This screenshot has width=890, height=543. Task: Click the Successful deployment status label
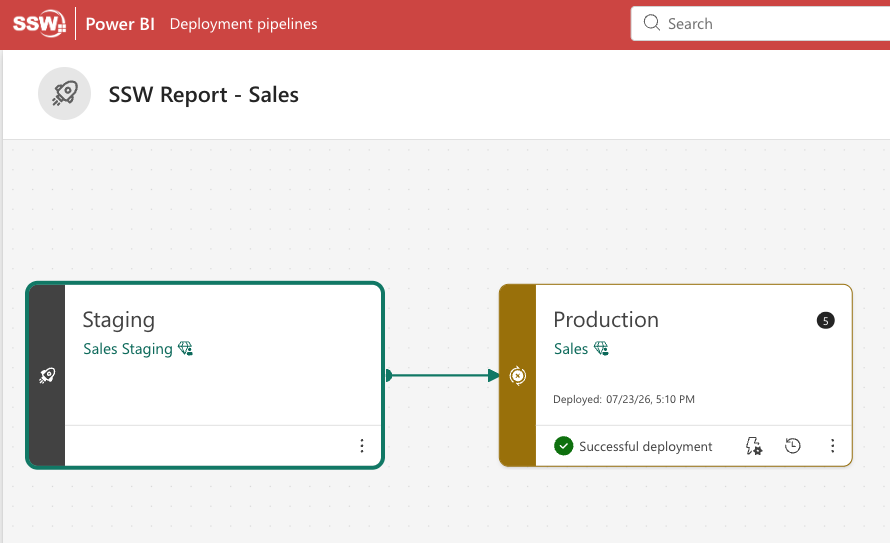645,447
